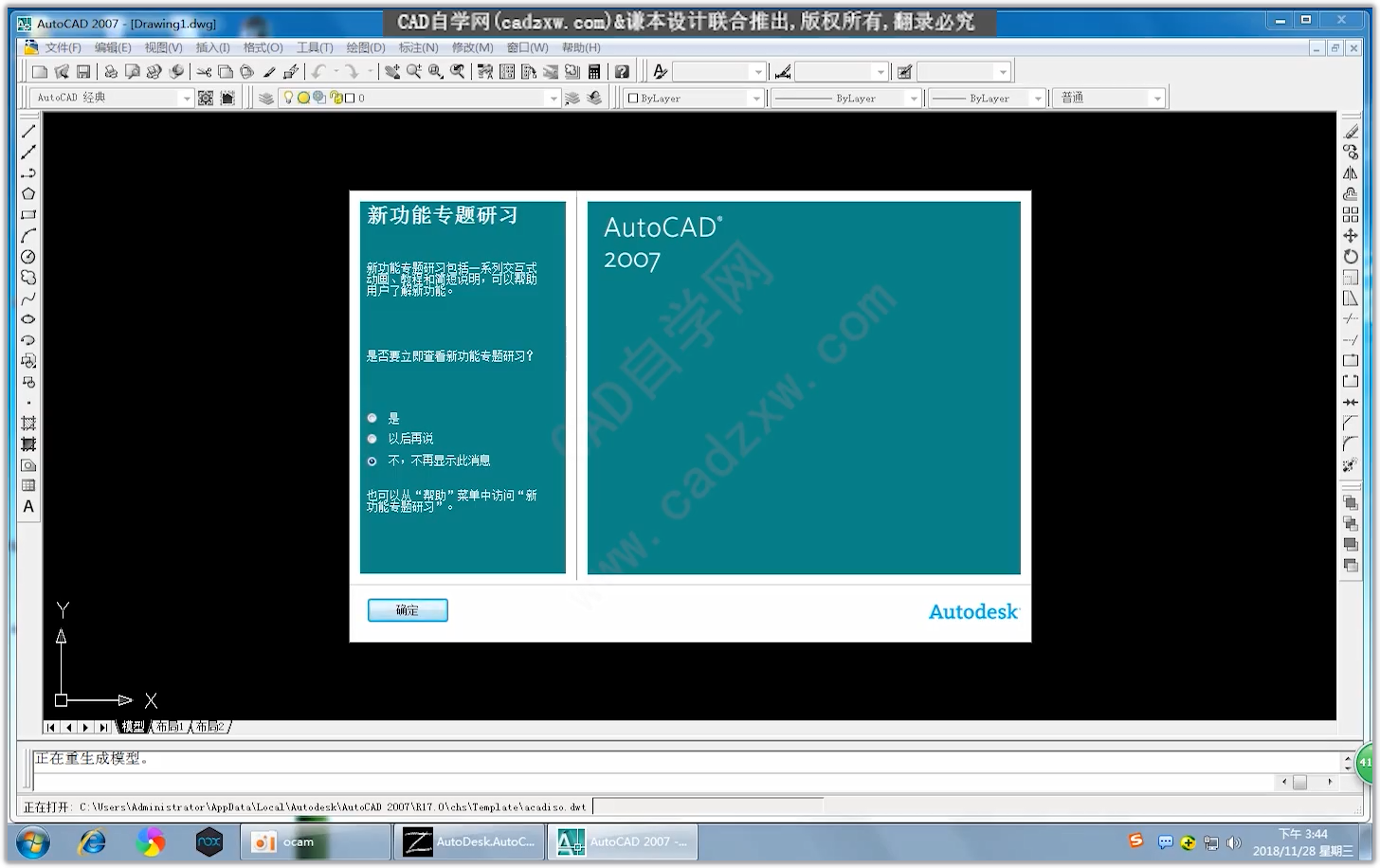This screenshot has width=1380, height=868.
Task: Select the Explode modify tool
Action: coord(1351,464)
